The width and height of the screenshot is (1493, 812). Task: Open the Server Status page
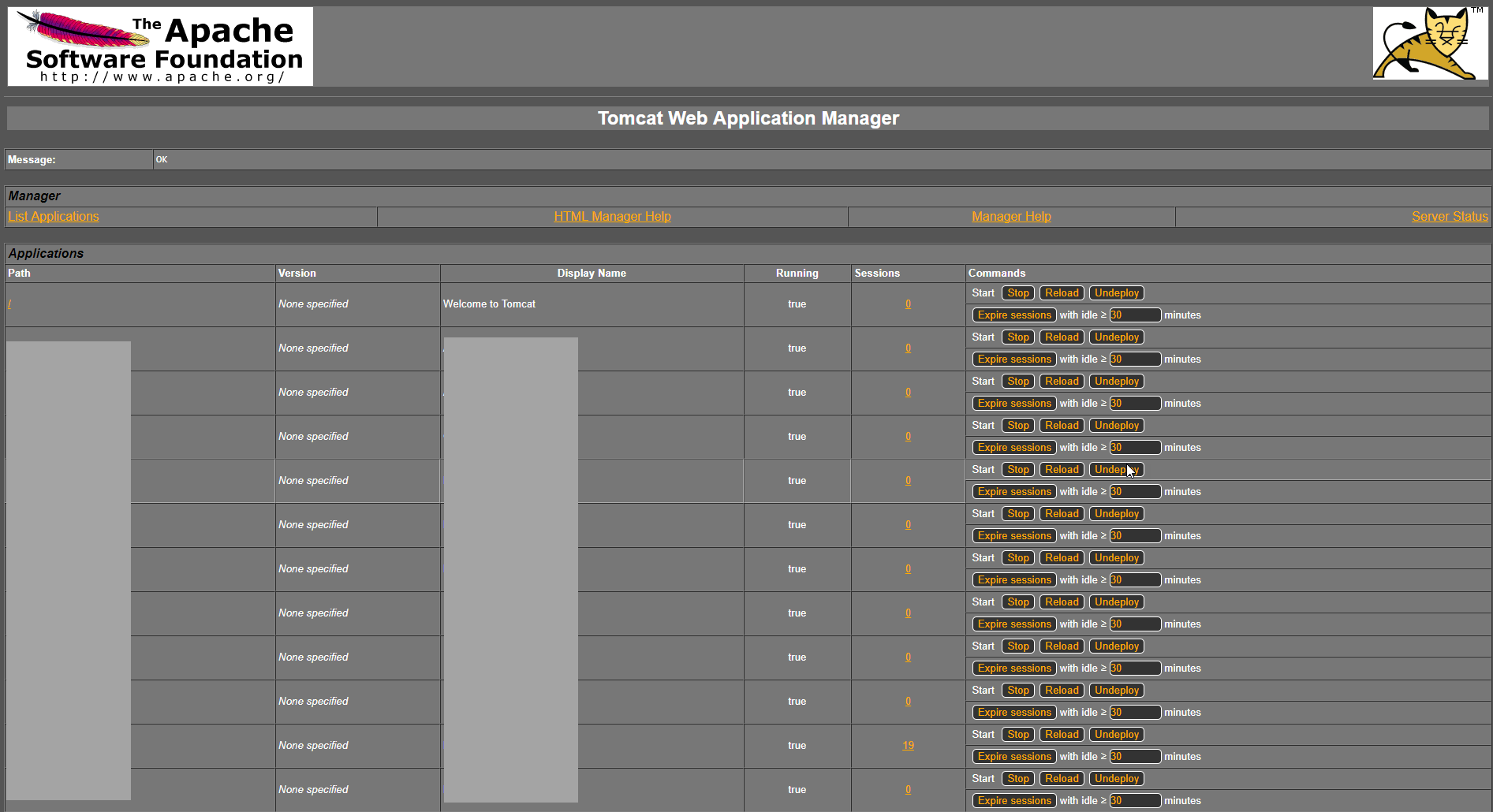pyautogui.click(x=1450, y=216)
